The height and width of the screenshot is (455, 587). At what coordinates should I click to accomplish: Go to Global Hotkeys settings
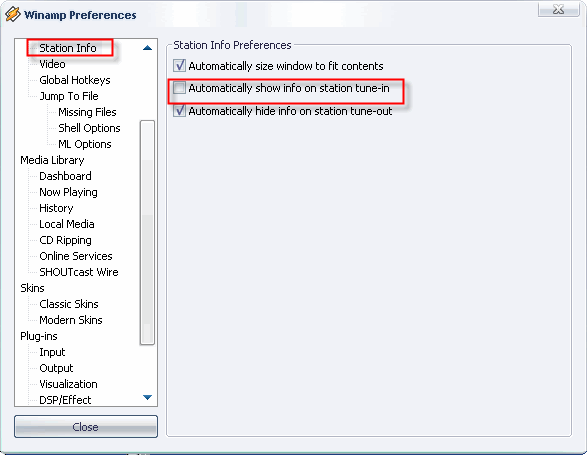click(x=75, y=80)
